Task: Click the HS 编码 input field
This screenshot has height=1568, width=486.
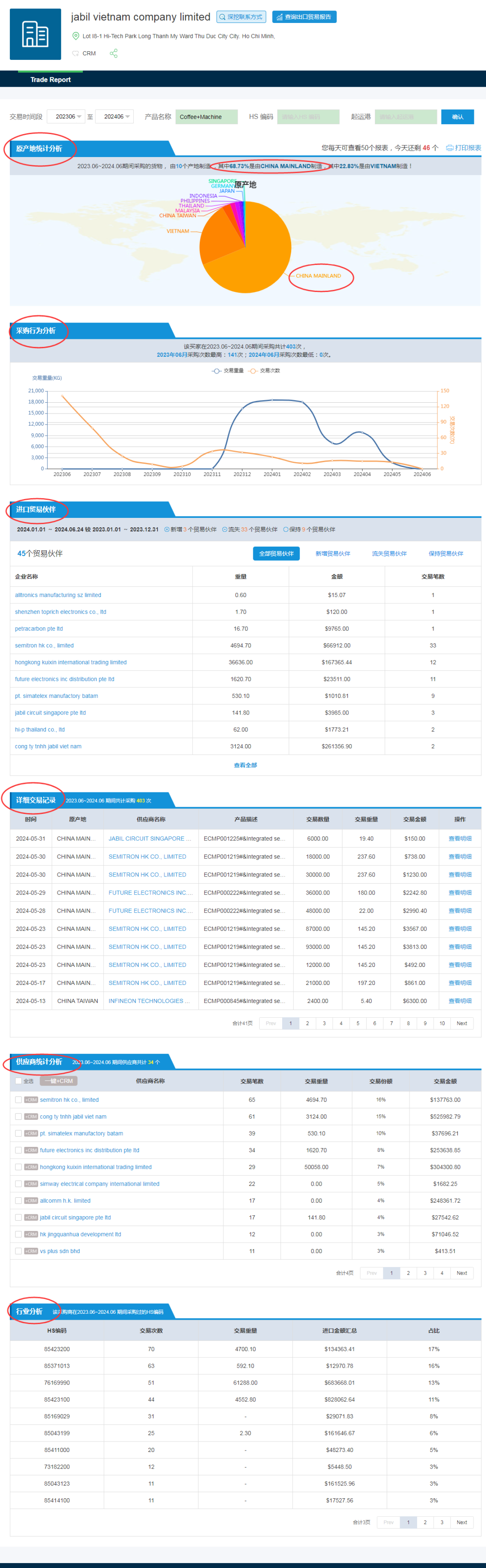Action: pos(307,117)
